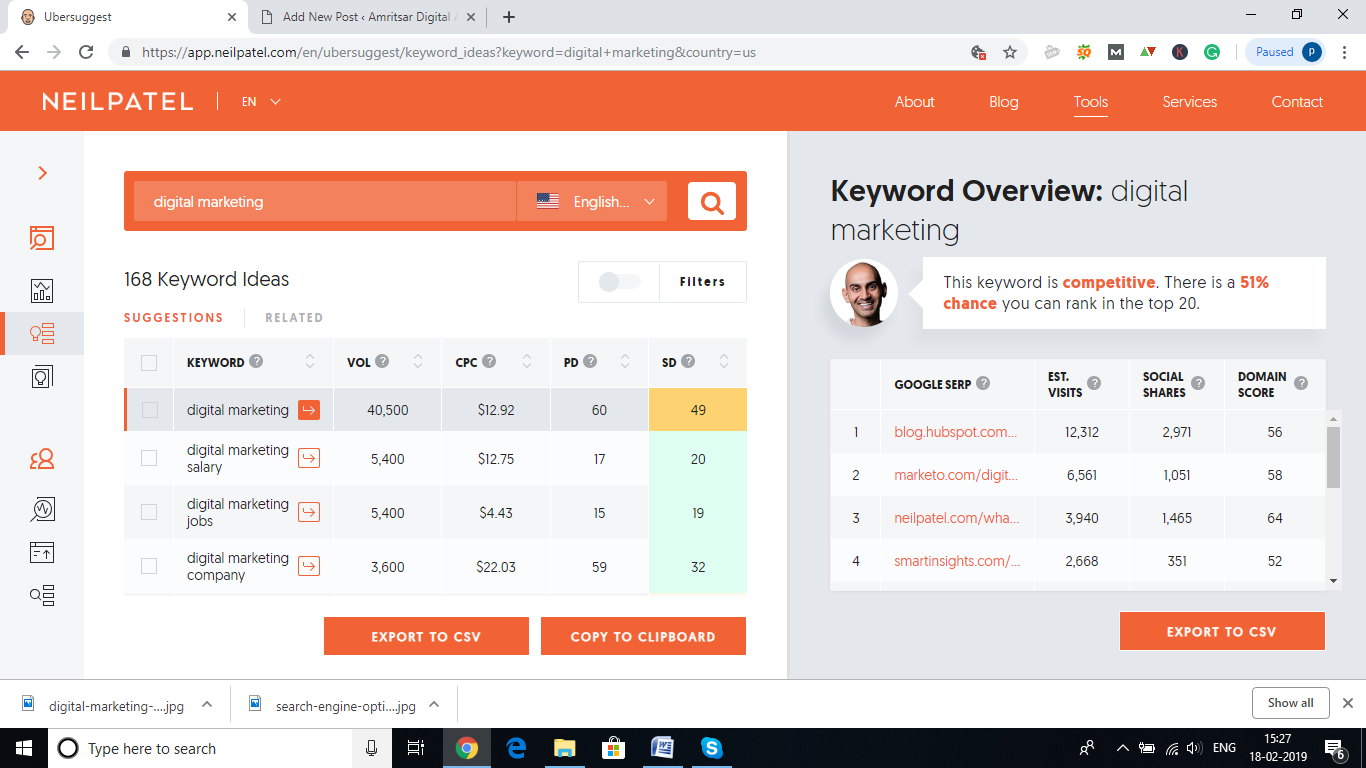Image resolution: width=1366 pixels, height=768 pixels.
Task: Click the Chrome address bar URL
Action: click(x=448, y=52)
